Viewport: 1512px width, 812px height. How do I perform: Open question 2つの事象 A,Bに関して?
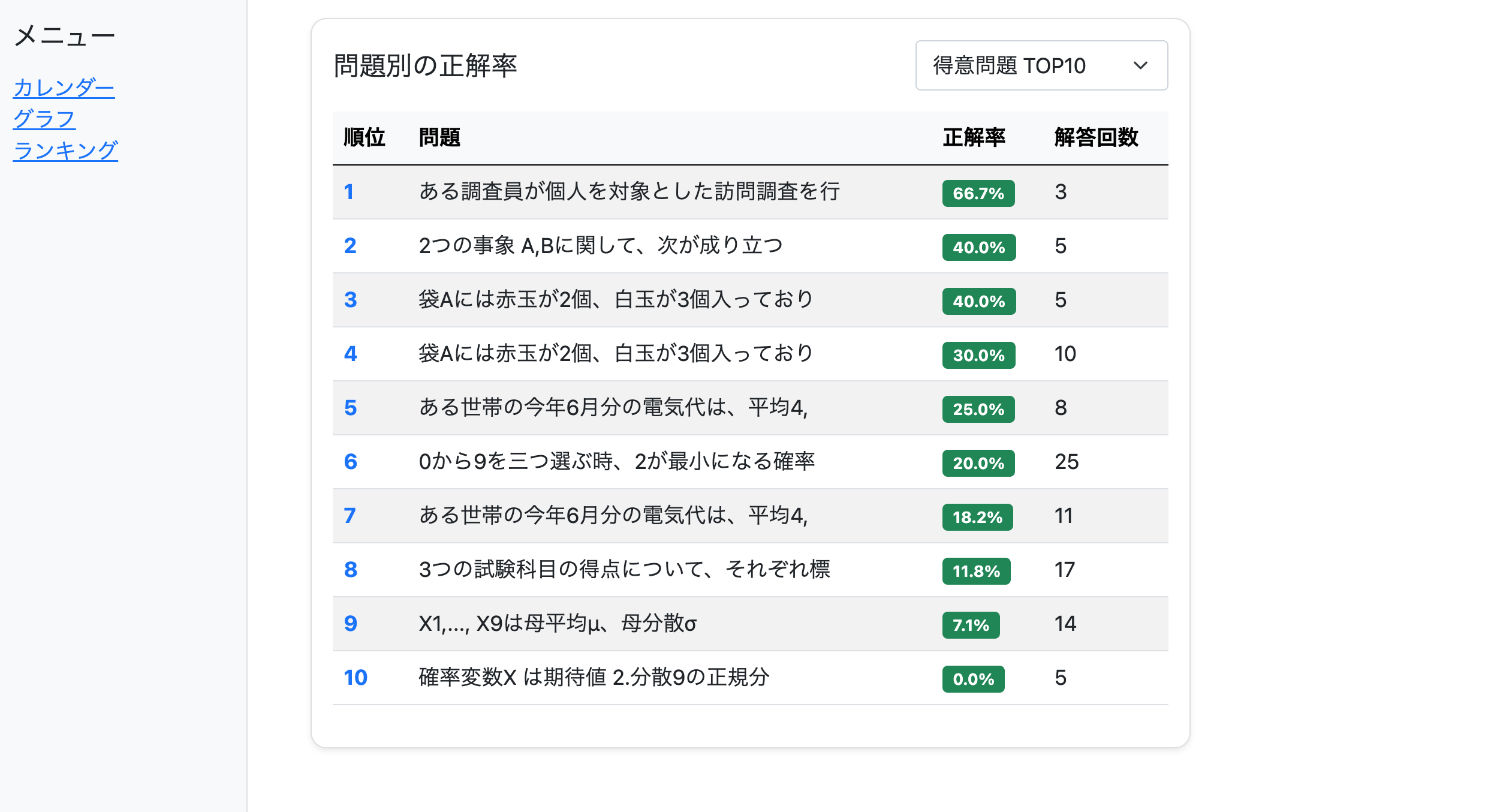click(601, 246)
